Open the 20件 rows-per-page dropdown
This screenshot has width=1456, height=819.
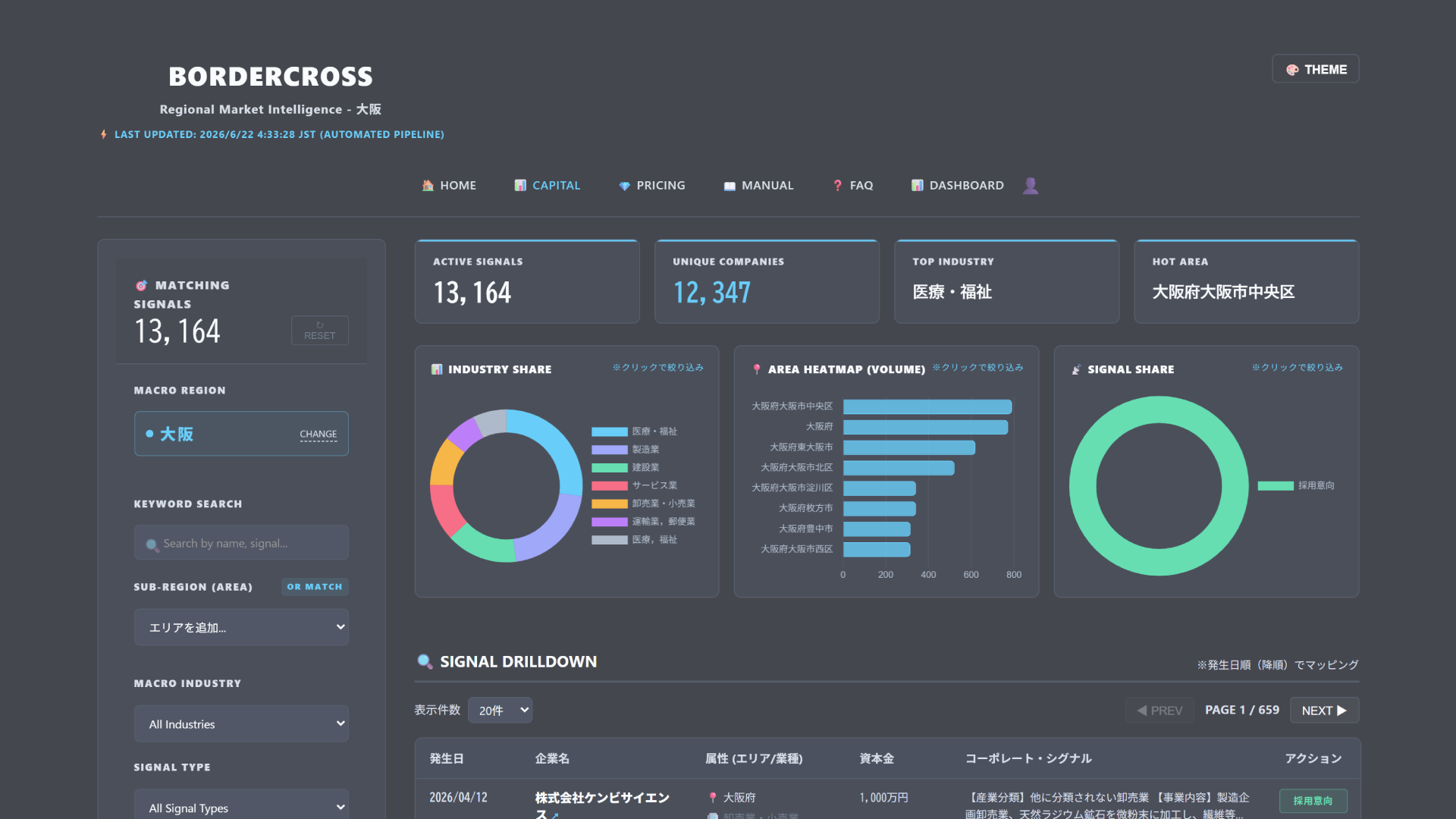(x=500, y=711)
